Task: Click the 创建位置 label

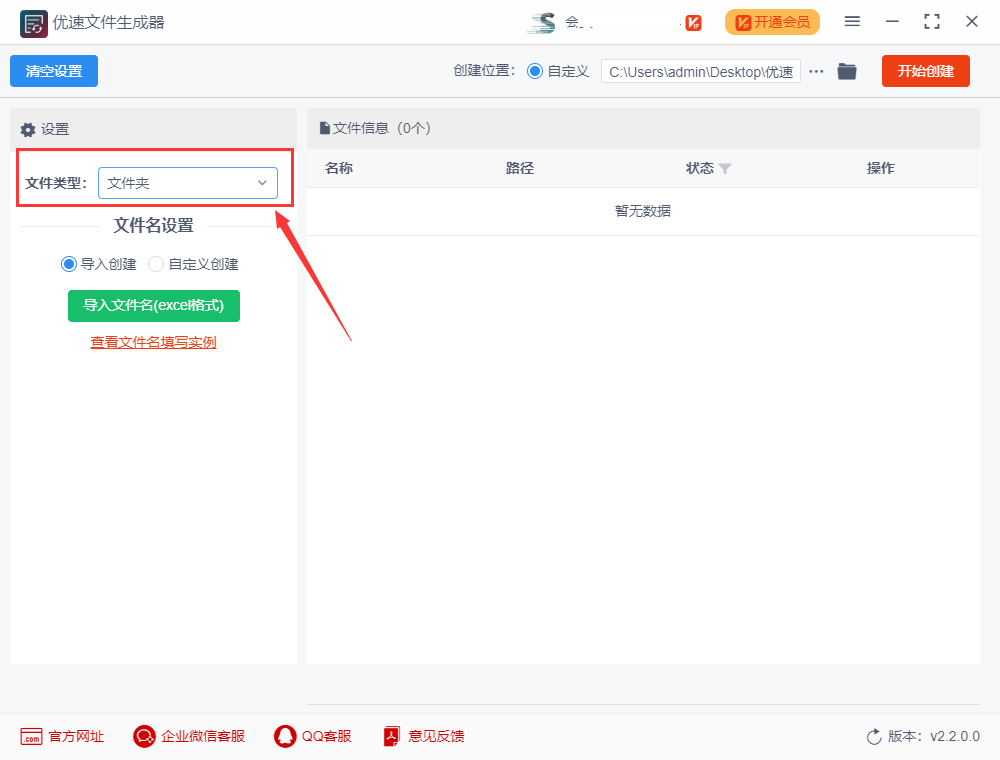Action: tap(484, 71)
